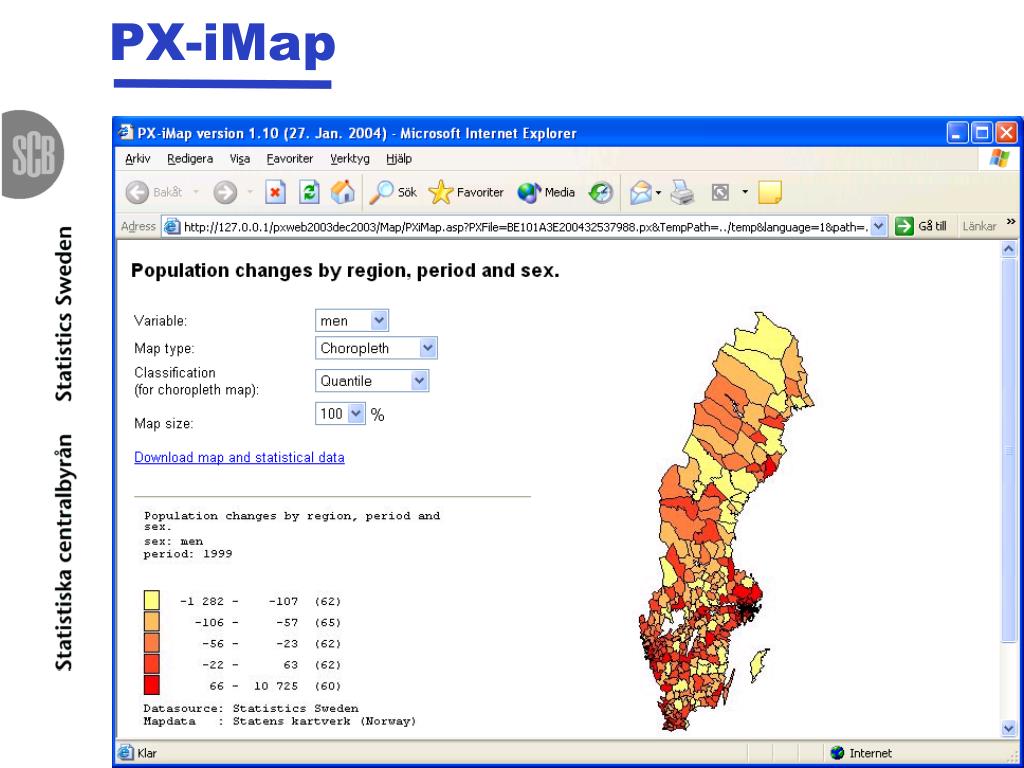This screenshot has height=768, width=1024.
Task: Click legend text 'sex: men'
Action: point(173,541)
